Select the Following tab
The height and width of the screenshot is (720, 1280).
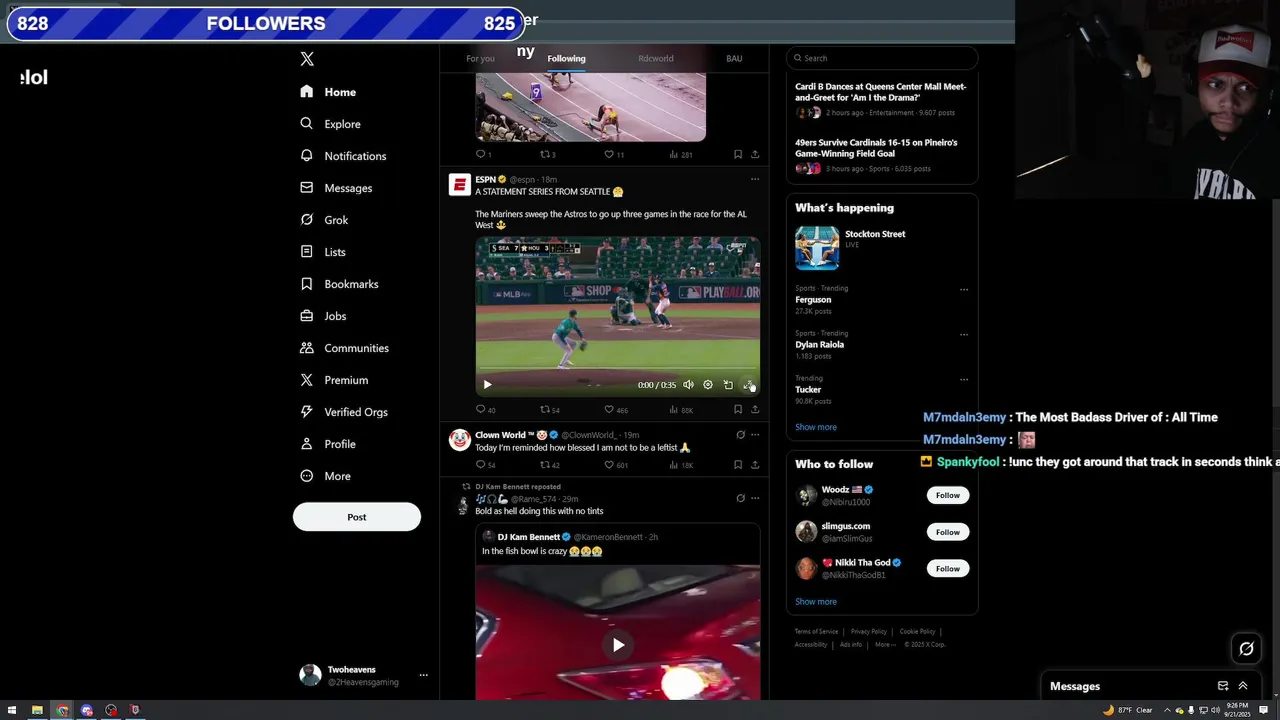[566, 59]
